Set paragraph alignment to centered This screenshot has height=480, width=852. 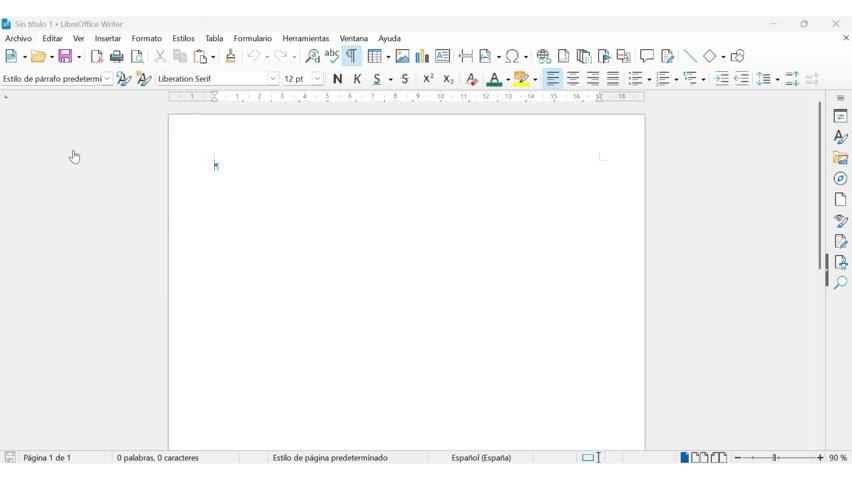coord(573,79)
